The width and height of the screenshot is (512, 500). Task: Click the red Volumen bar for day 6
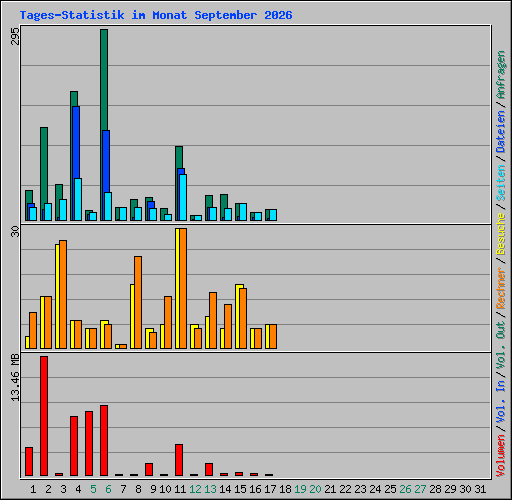(x=104, y=441)
